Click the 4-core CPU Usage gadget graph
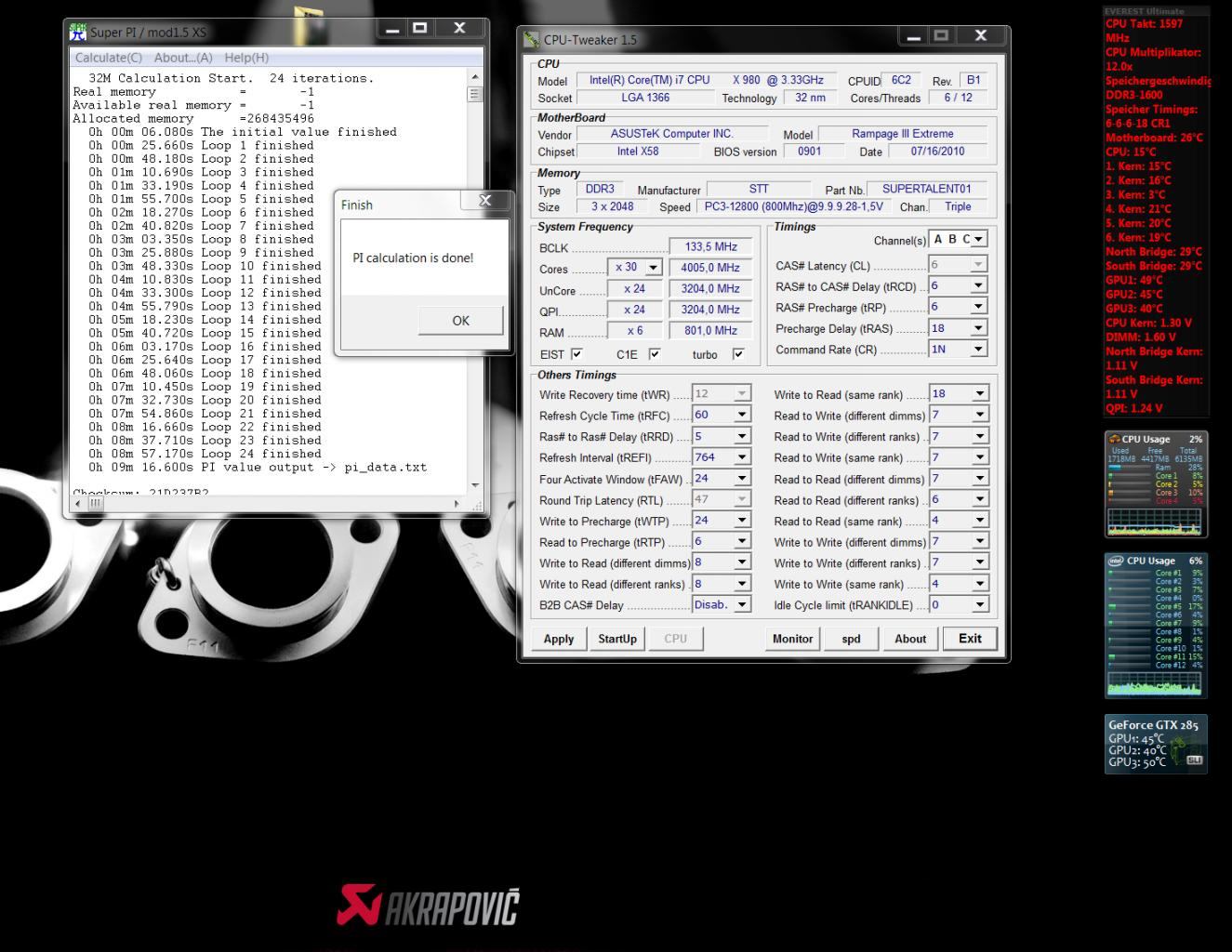Viewport: 1232px width, 952px height. tap(1154, 522)
